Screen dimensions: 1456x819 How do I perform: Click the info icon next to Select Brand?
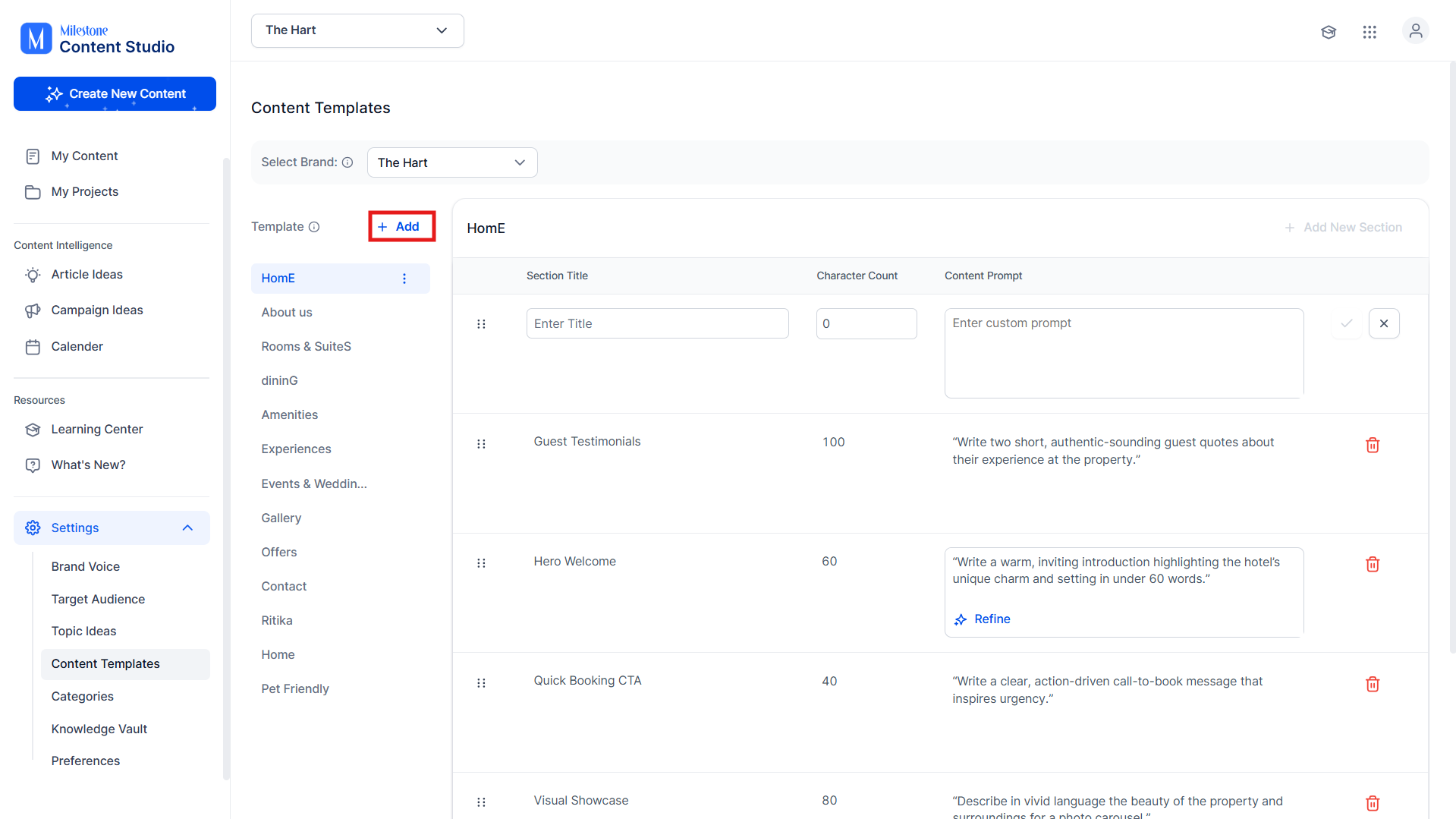coord(347,162)
